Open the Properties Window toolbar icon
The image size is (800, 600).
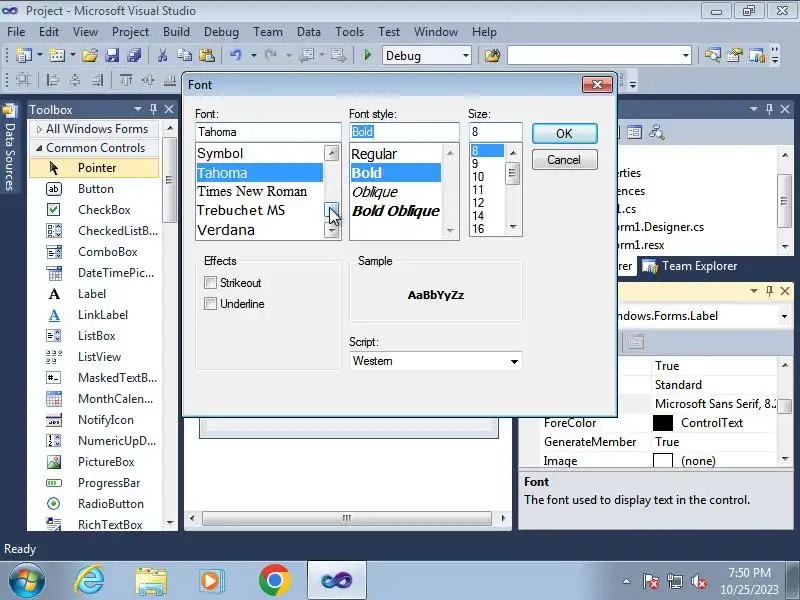(x=735, y=55)
